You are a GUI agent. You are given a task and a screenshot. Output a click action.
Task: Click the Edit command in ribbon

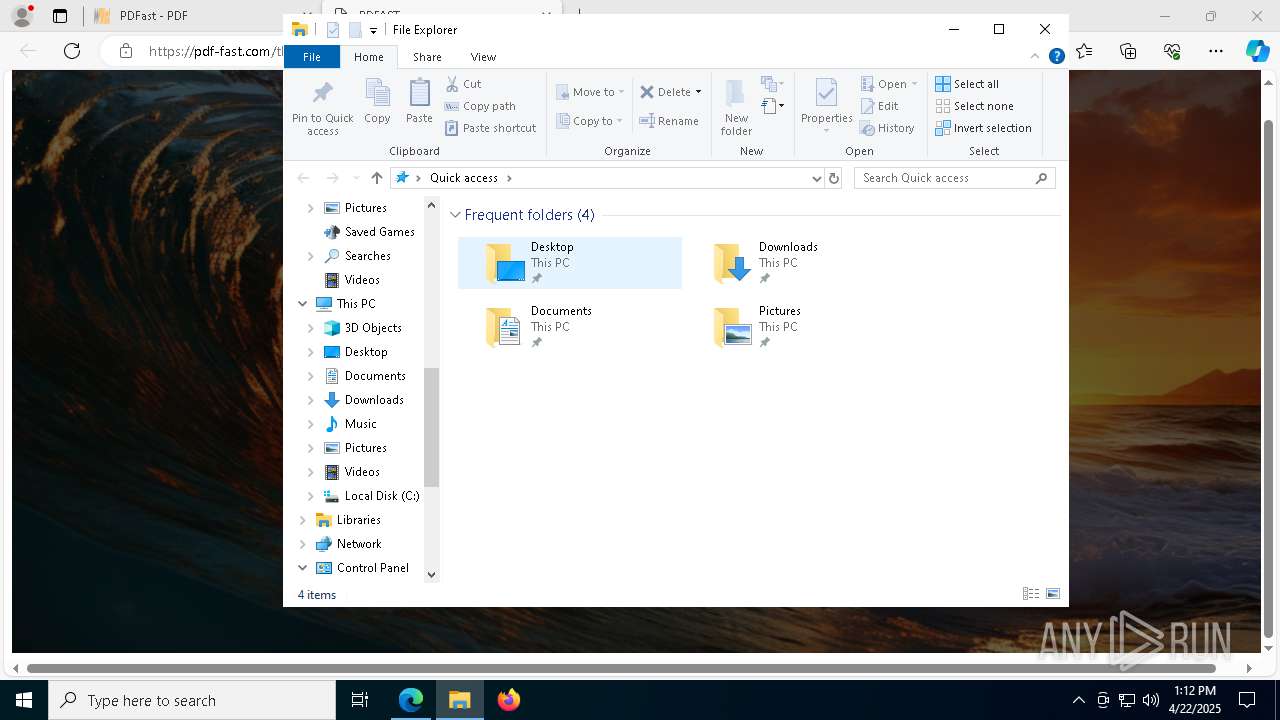(x=879, y=106)
